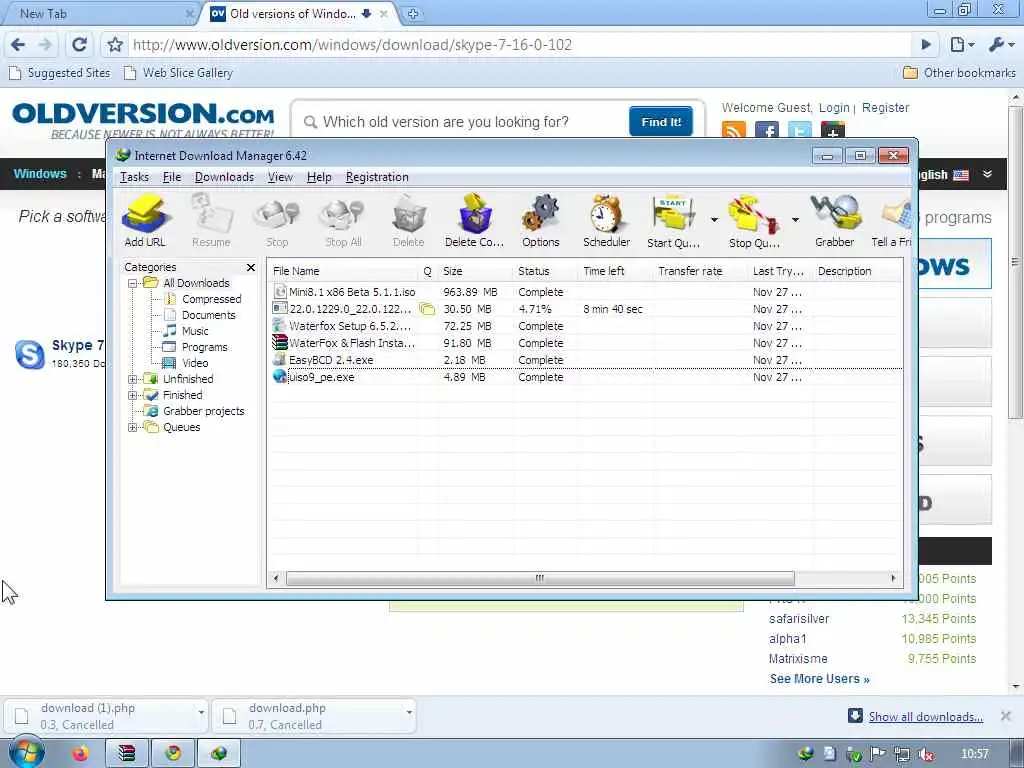Click the Stop toolbar icon
The height and width of the screenshot is (768, 1024).
(x=277, y=221)
